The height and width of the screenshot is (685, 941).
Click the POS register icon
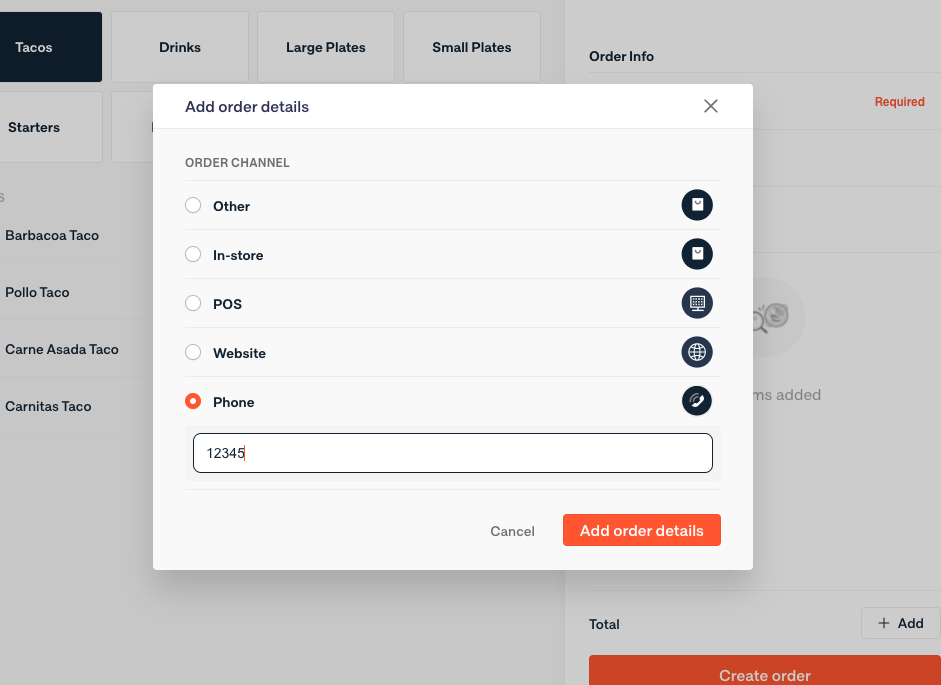[x=697, y=303]
